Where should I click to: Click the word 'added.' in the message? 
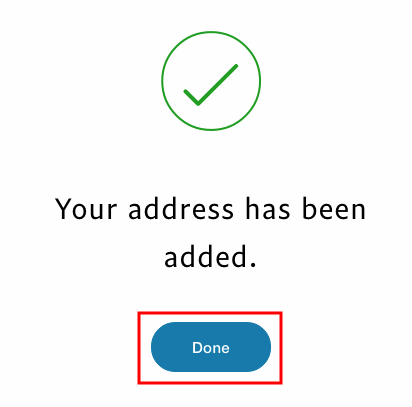pyautogui.click(x=211, y=257)
